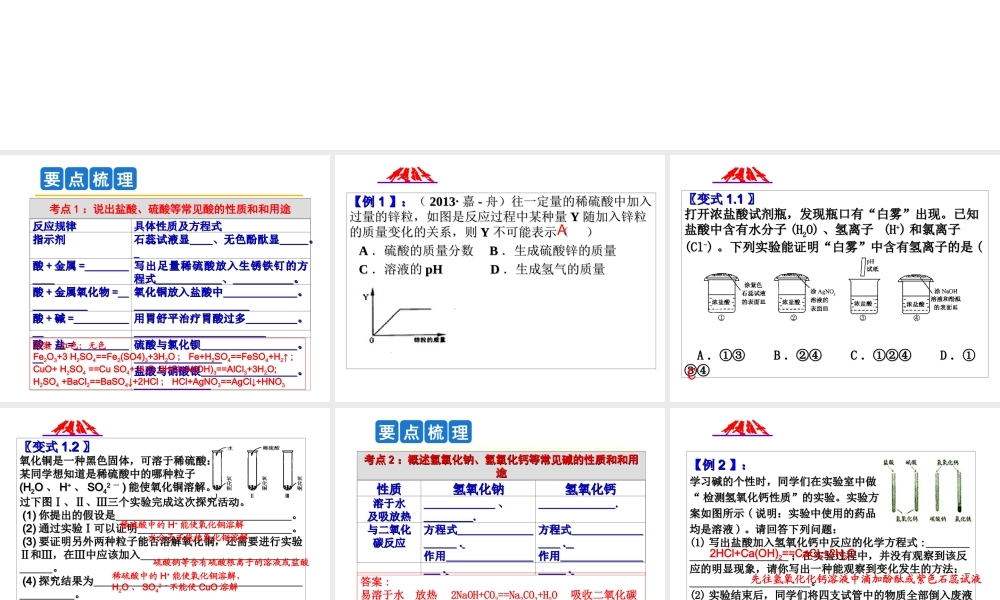Click the '指示剂' row label
Image resolution: width=1000 pixels, height=600 pixels.
point(48,240)
